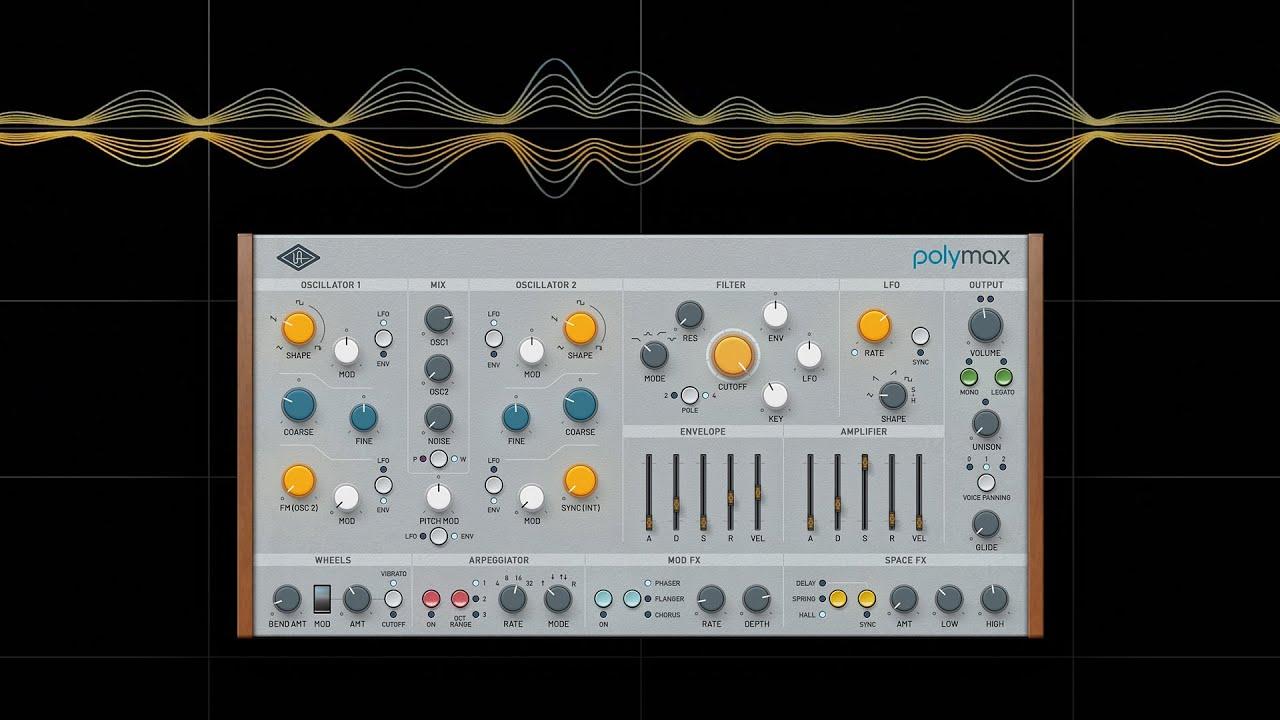Click the Amplifier Sustain slider handle
The height and width of the screenshot is (720, 1280).
tap(864, 462)
